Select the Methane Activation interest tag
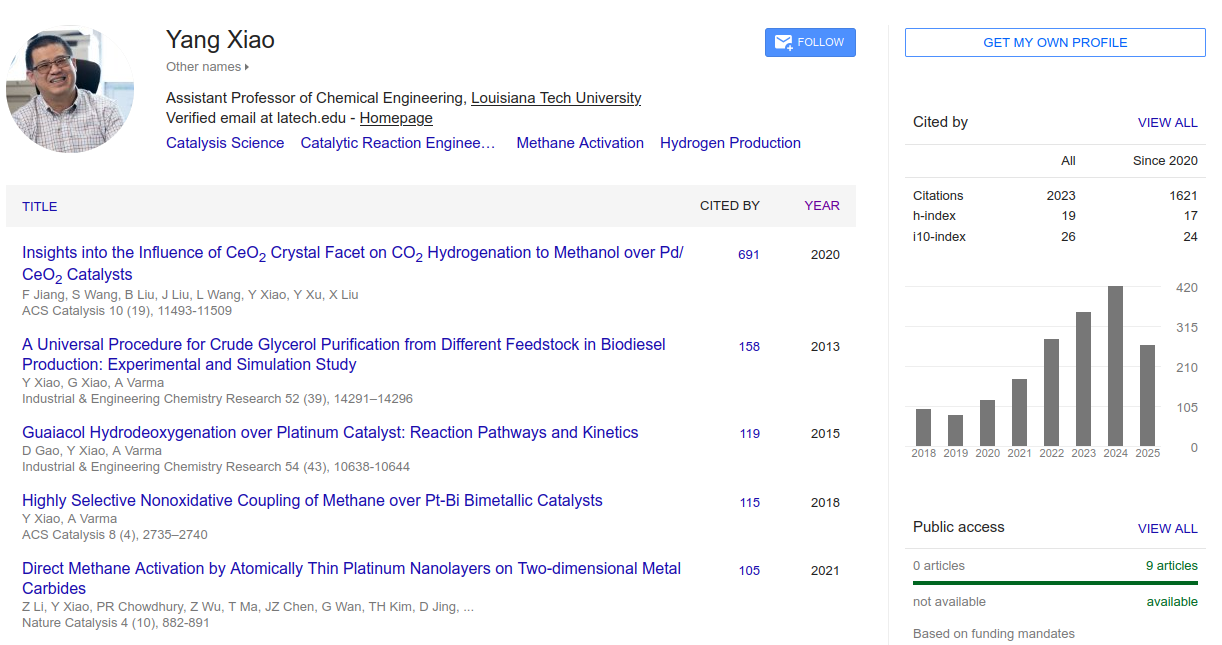1222x645 pixels. tap(580, 143)
